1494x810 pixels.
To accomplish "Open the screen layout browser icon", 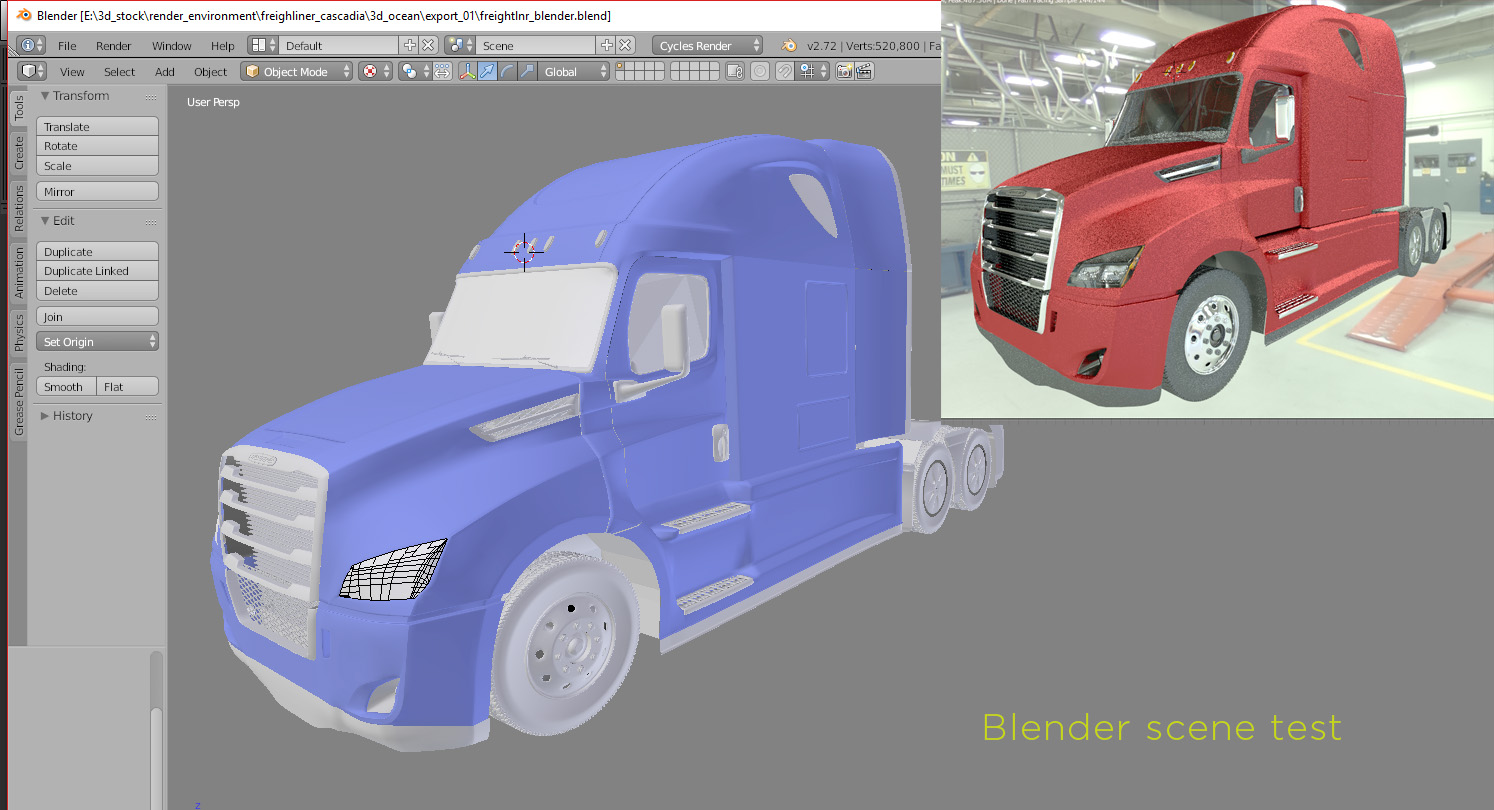I will [x=264, y=46].
